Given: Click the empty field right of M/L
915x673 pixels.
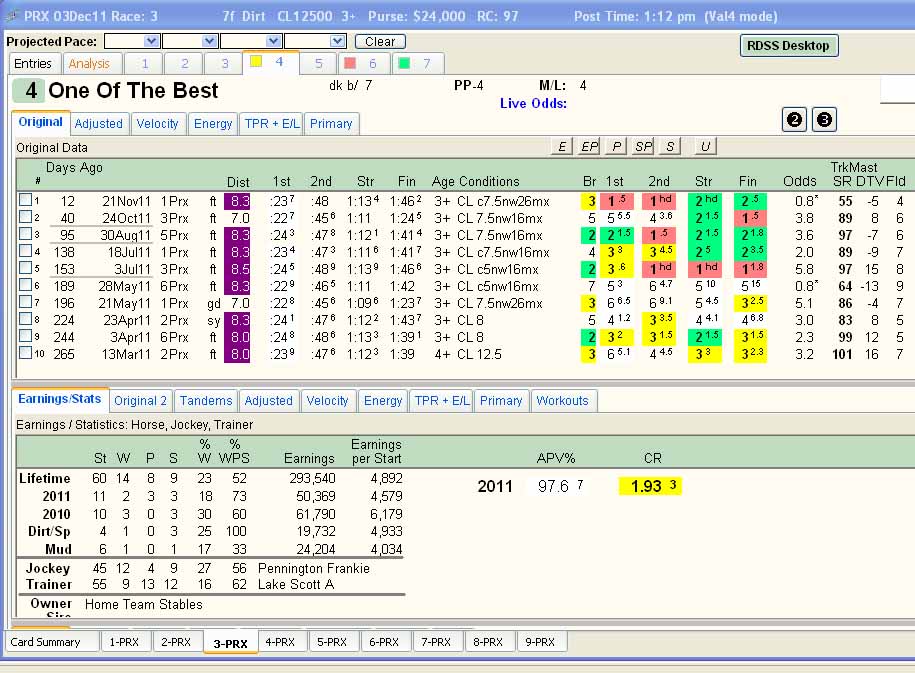Looking at the screenshot, I should 897,90.
